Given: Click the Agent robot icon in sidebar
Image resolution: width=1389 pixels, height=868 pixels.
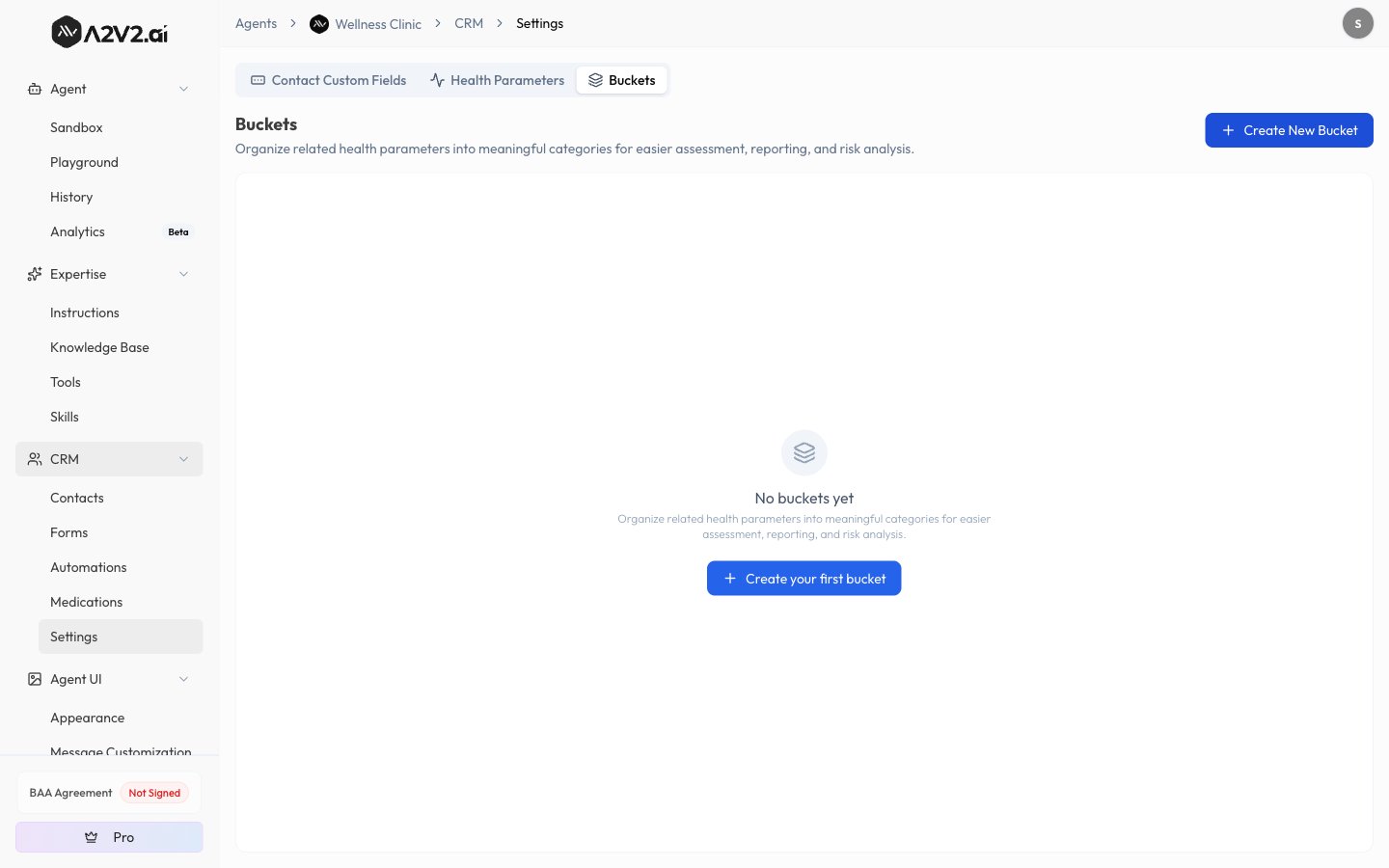Looking at the screenshot, I should [x=35, y=89].
